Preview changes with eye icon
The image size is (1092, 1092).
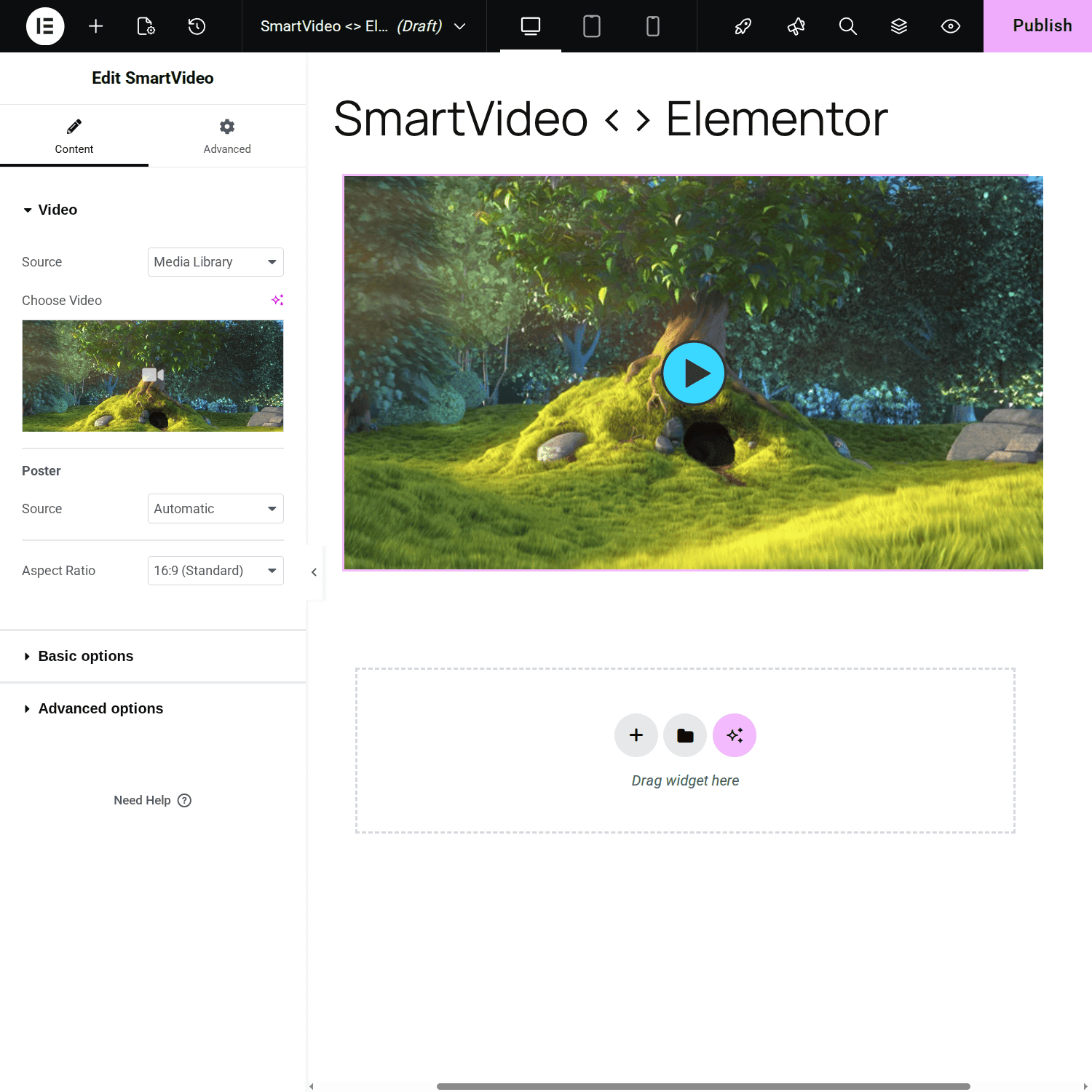(x=951, y=26)
